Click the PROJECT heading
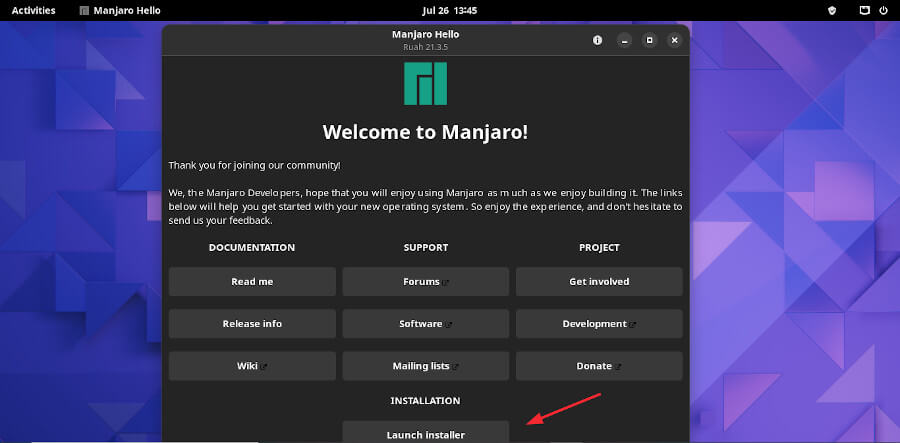The width and height of the screenshot is (900, 443). (x=599, y=248)
